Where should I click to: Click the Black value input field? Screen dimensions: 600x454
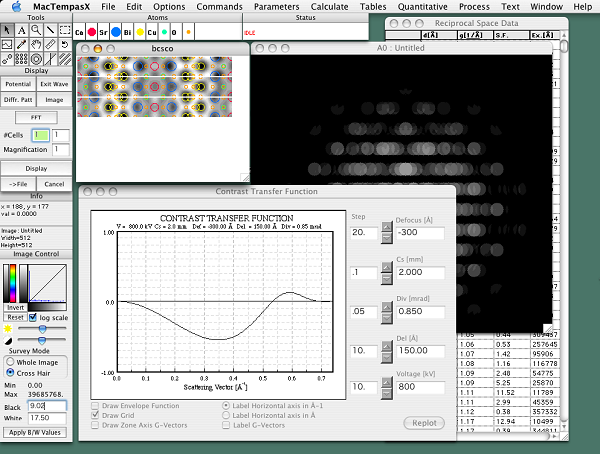coord(46,407)
